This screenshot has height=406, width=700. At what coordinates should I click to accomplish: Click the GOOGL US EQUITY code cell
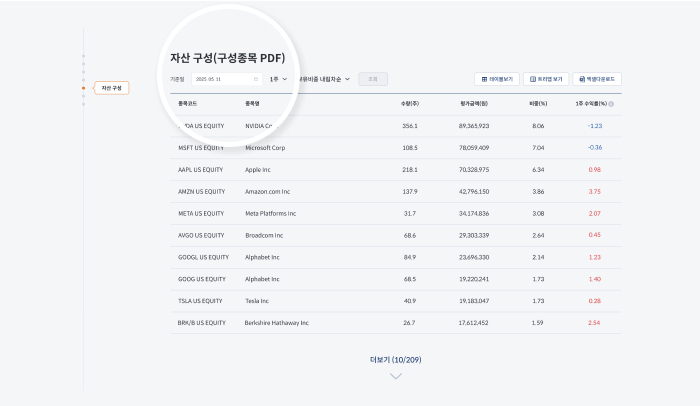click(203, 257)
